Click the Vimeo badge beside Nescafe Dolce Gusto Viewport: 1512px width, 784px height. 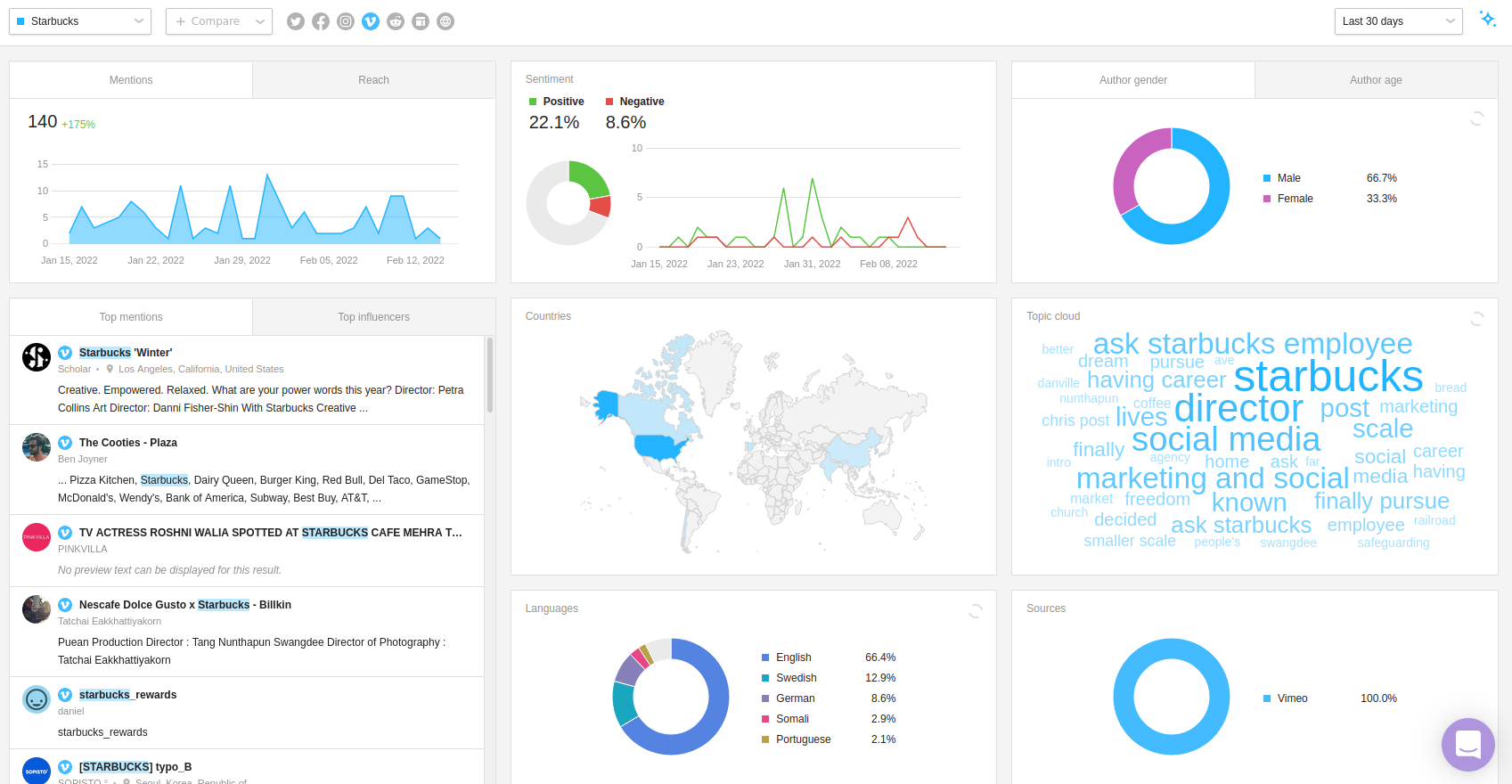[x=65, y=605]
